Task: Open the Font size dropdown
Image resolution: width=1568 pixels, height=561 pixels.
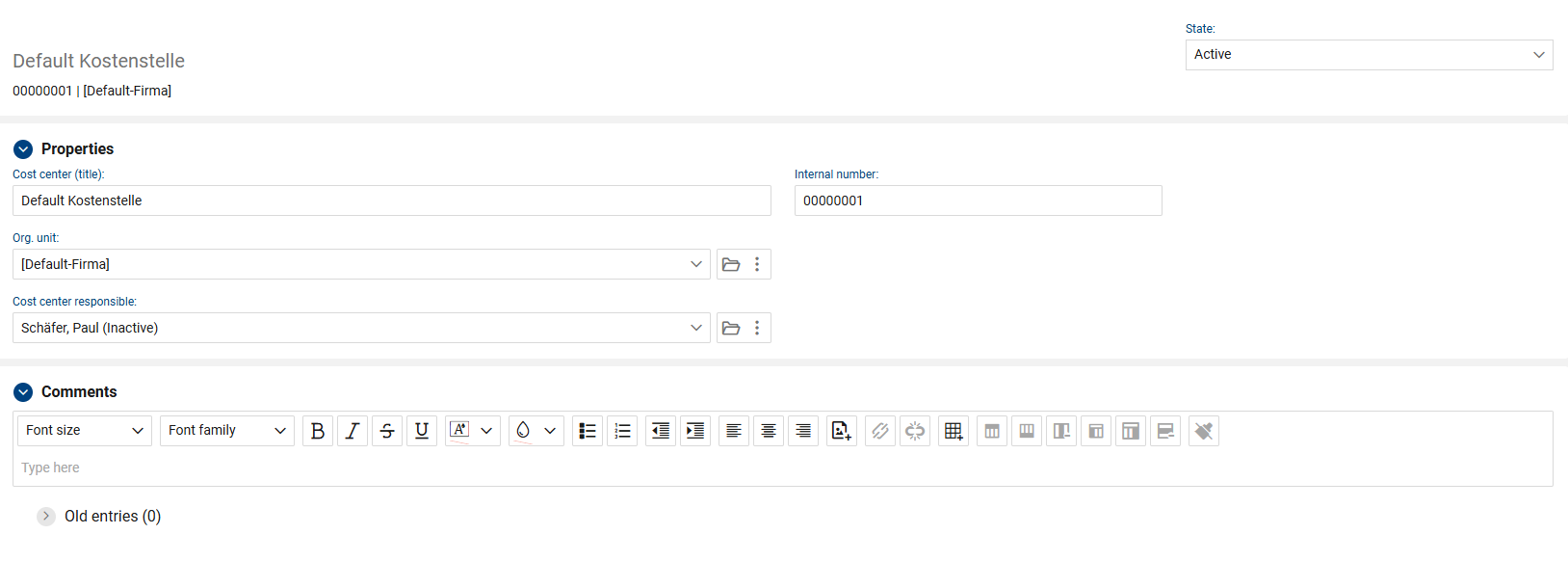Action: coord(85,431)
